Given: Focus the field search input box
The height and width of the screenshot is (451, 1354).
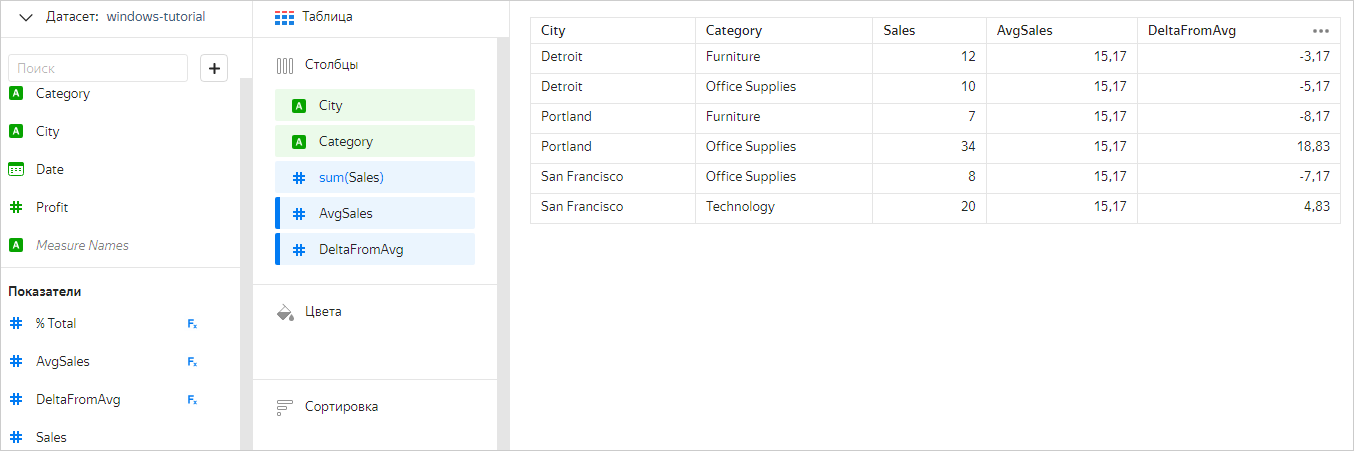Looking at the screenshot, I should tap(98, 68).
